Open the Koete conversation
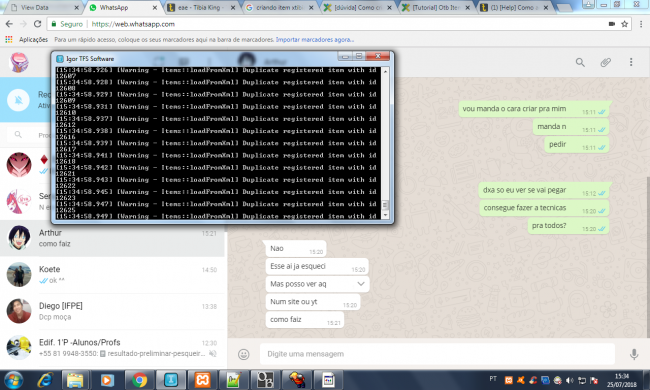The image size is (650, 390). pos(112,275)
